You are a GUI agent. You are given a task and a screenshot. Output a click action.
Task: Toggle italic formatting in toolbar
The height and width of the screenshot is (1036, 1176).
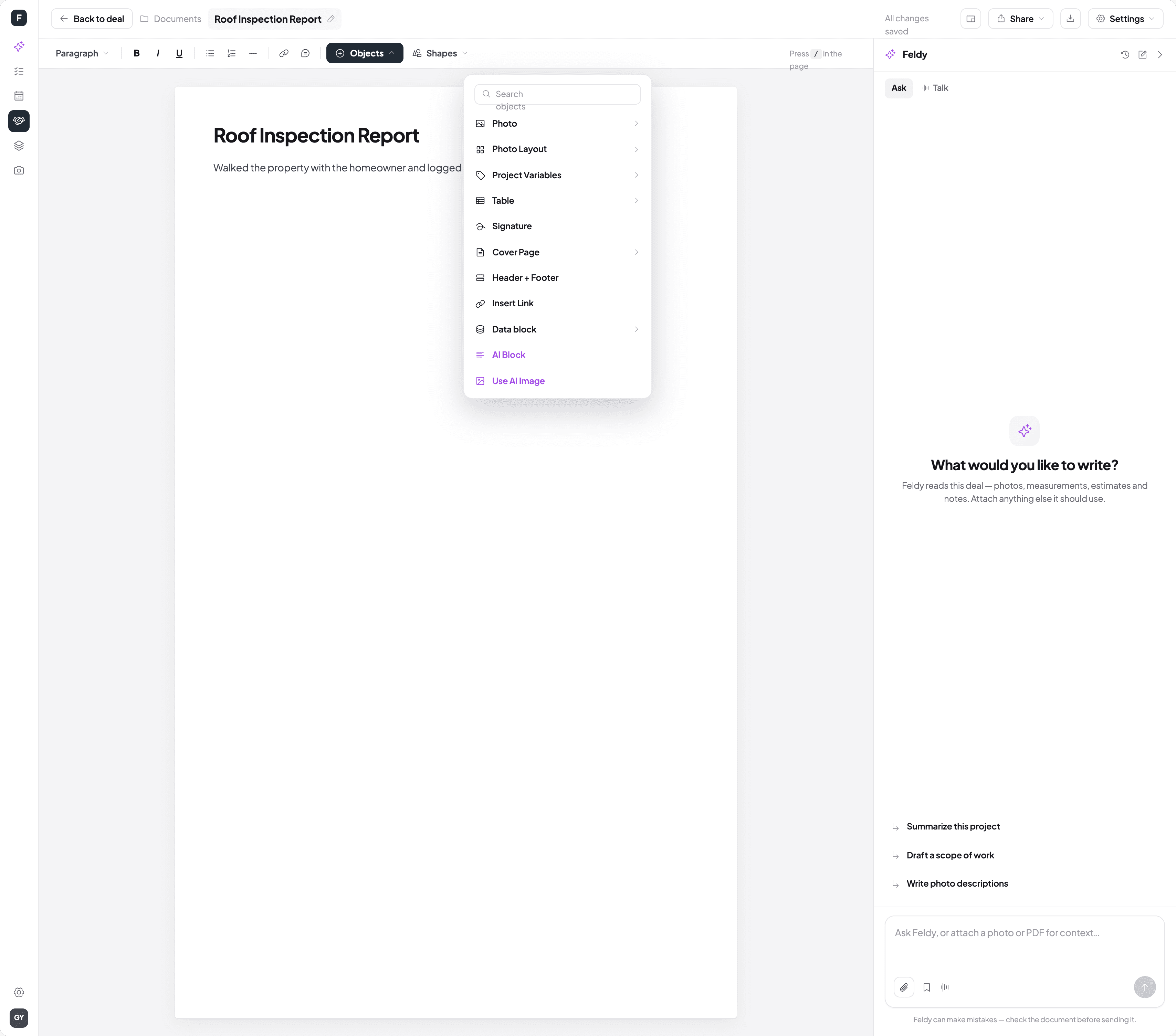(x=158, y=53)
